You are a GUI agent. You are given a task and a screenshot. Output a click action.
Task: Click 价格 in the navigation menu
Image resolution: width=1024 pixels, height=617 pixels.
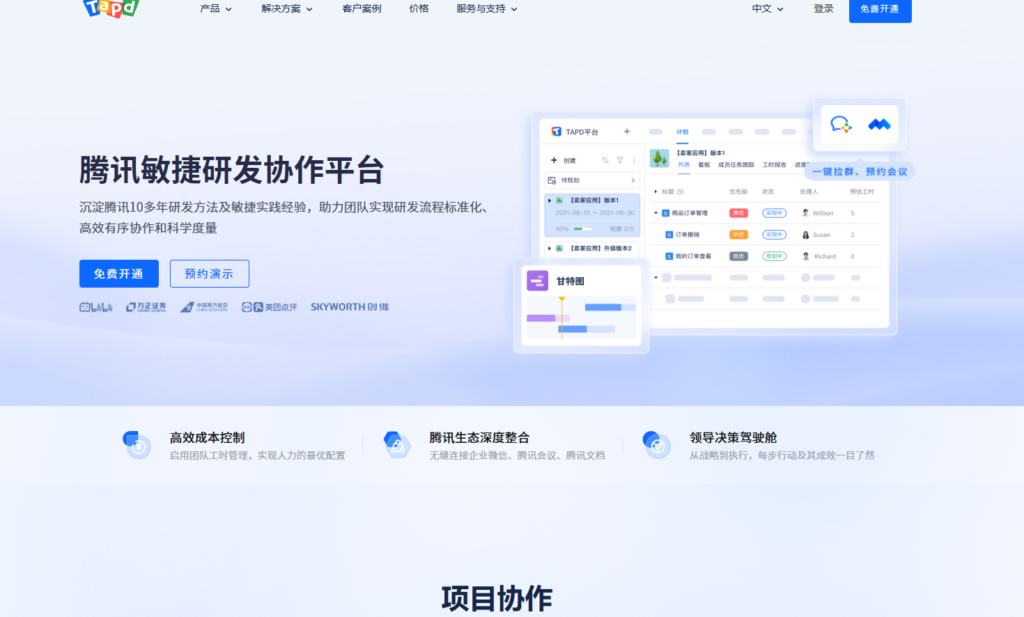click(419, 9)
